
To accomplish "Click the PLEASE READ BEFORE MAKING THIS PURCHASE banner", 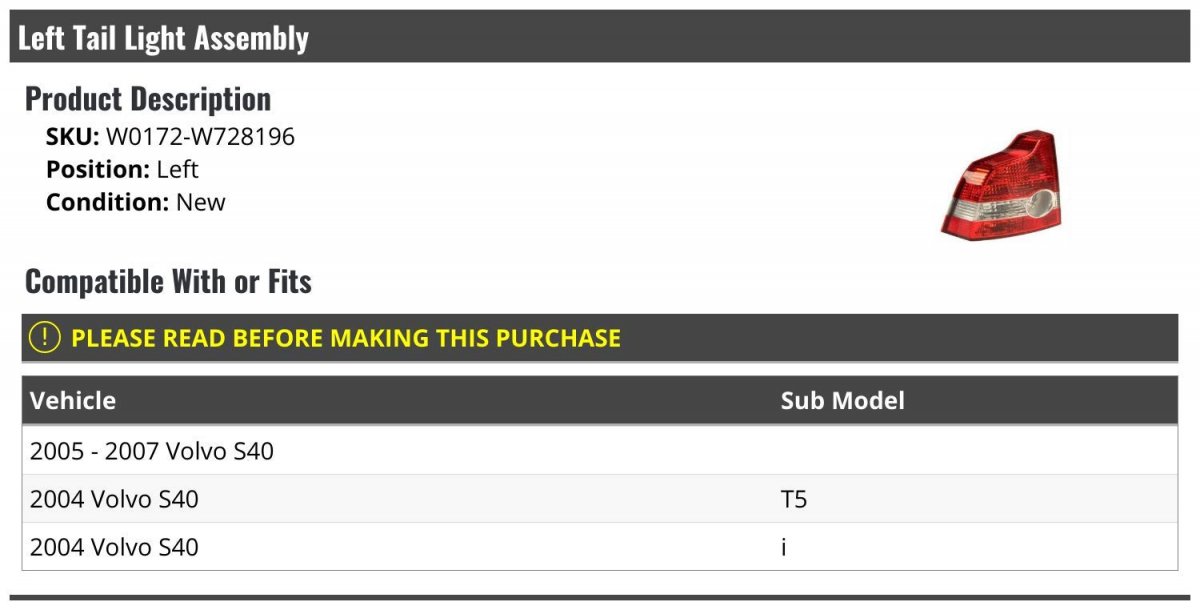I will pyautogui.click(x=600, y=338).
